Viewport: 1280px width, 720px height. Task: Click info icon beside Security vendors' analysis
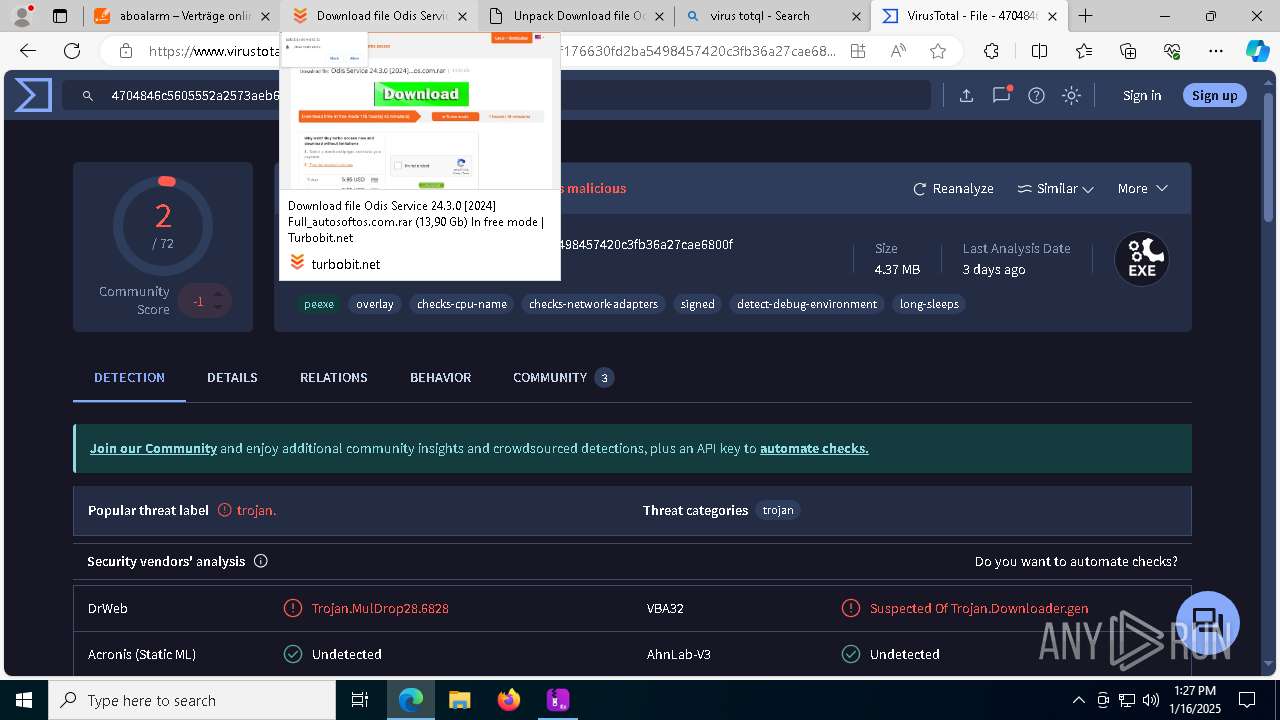pos(261,561)
